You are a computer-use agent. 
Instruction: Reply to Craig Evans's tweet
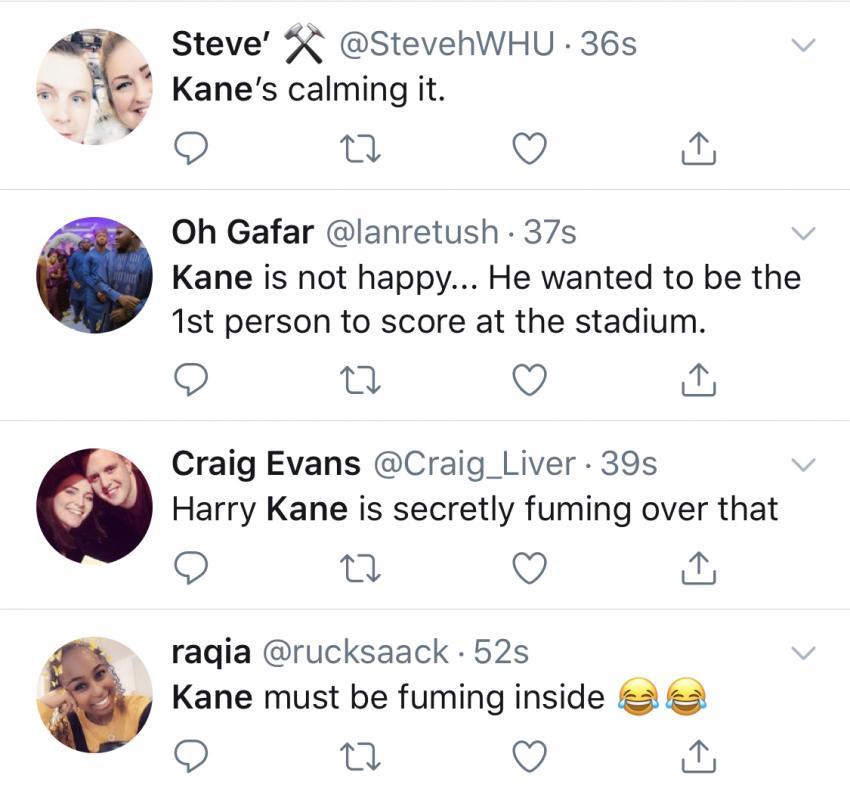pyautogui.click(x=190, y=567)
